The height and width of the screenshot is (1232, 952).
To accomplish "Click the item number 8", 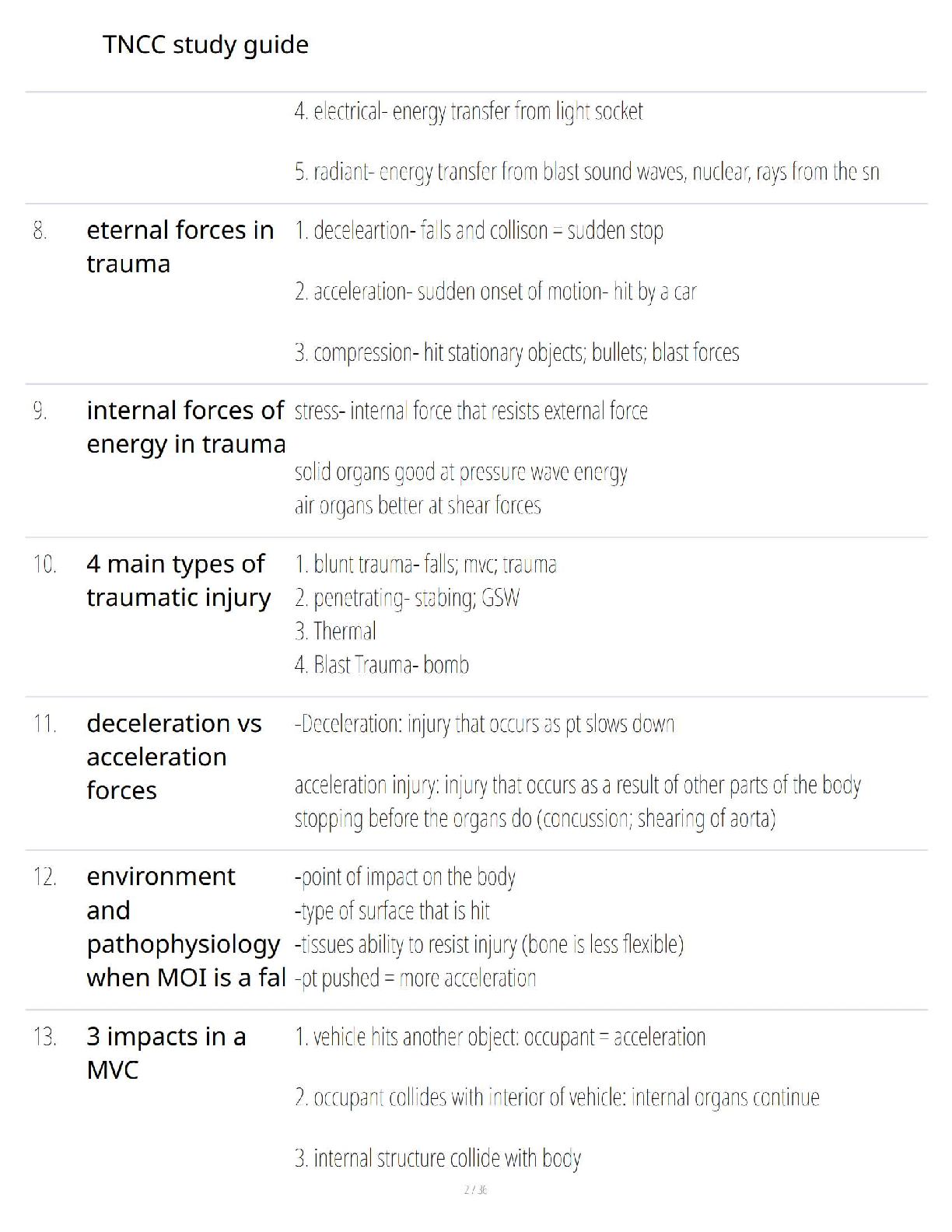I will 40,231.
